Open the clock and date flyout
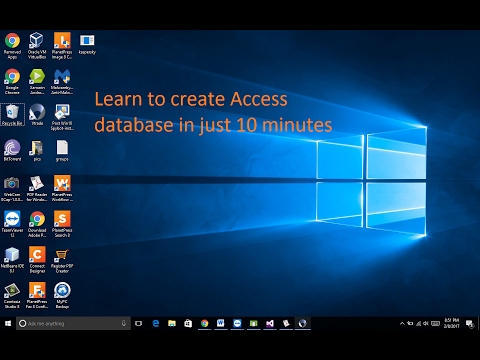 coord(451,323)
